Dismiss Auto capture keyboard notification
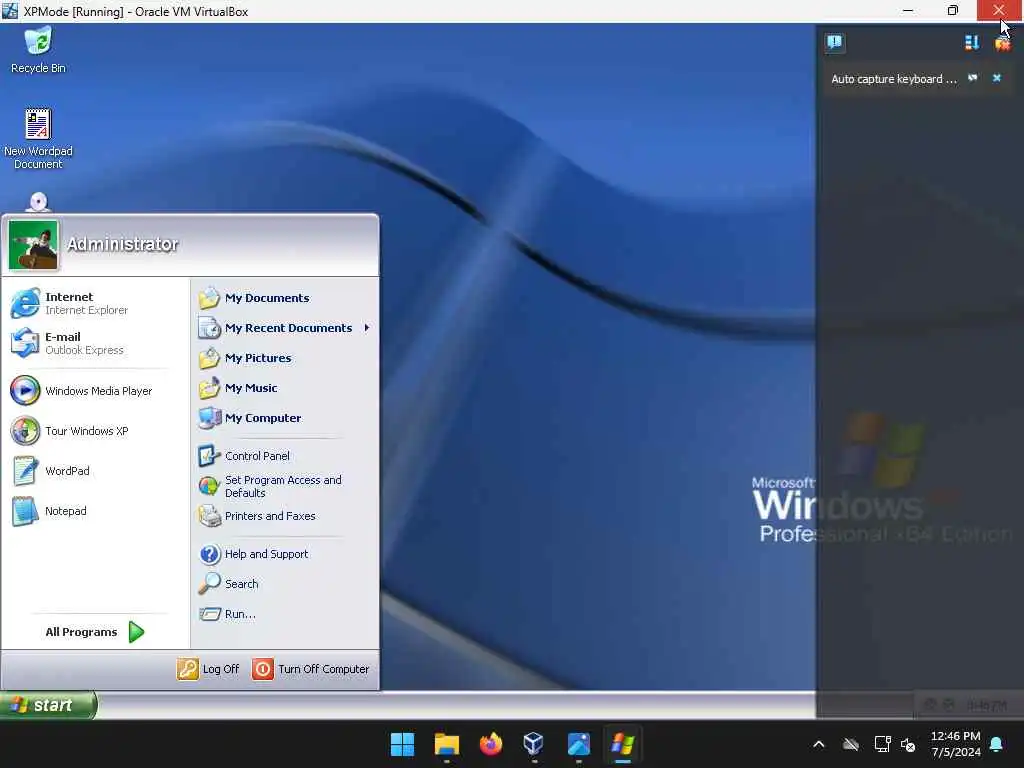This screenshot has height=768, width=1024. [997, 78]
